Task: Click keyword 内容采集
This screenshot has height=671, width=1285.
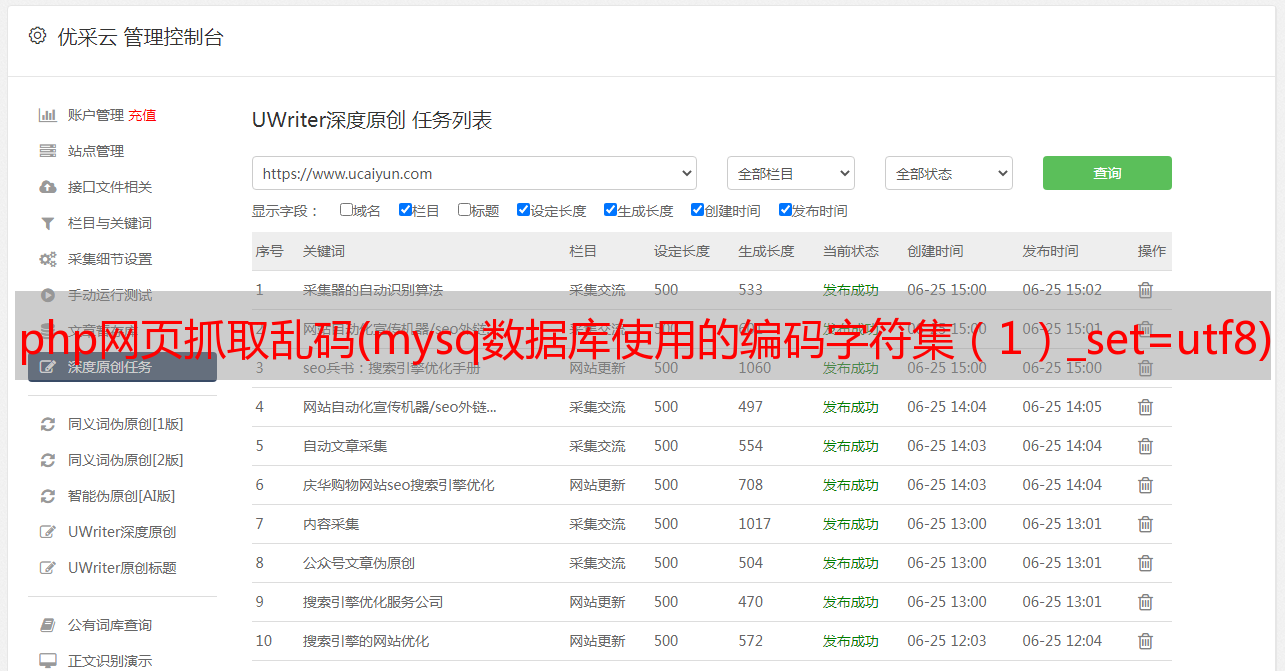Action: (x=331, y=524)
